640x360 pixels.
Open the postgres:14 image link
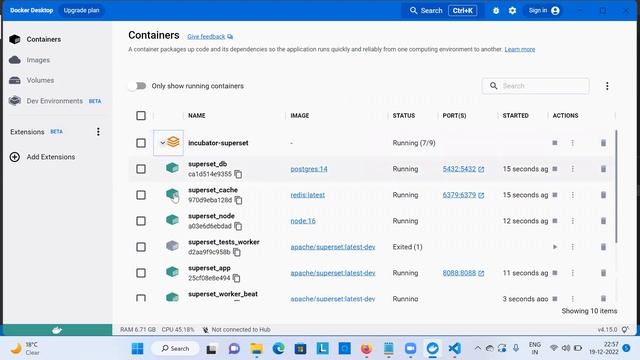[309, 169]
